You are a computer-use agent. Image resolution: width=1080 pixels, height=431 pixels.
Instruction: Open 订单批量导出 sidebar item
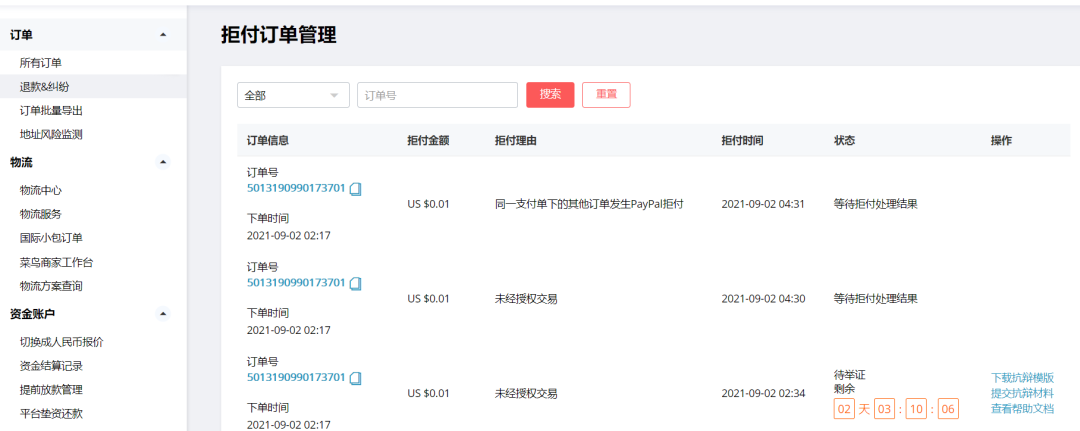tap(52, 111)
